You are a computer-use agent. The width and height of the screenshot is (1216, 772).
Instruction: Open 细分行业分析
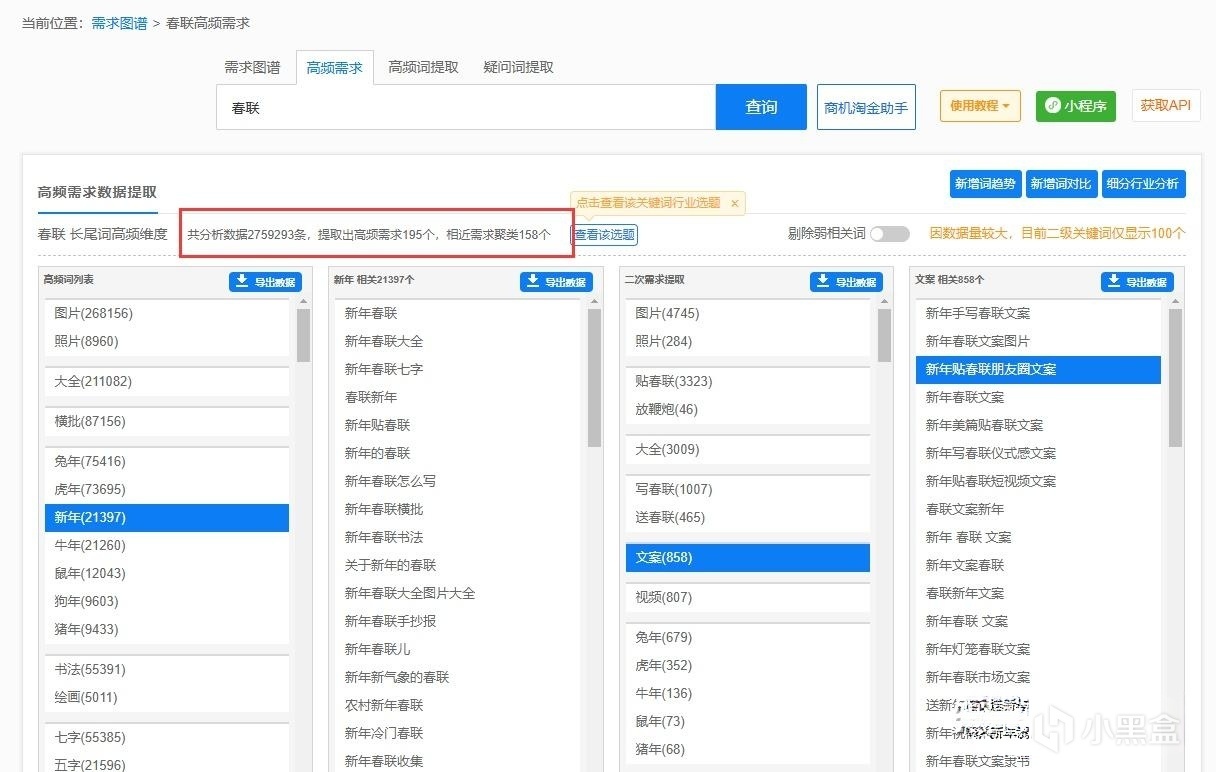(1144, 184)
